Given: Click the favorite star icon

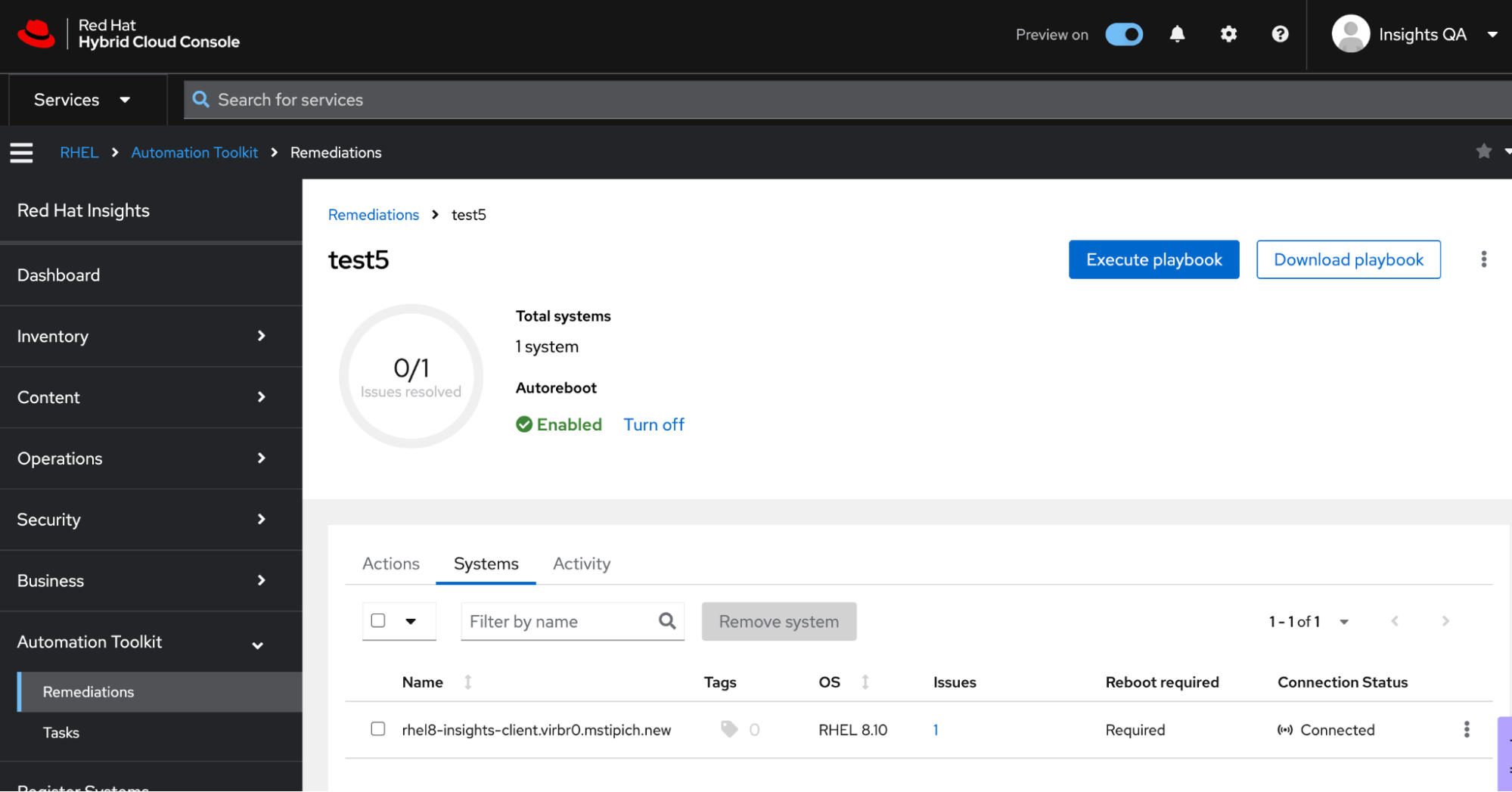Looking at the screenshot, I should tap(1483, 151).
